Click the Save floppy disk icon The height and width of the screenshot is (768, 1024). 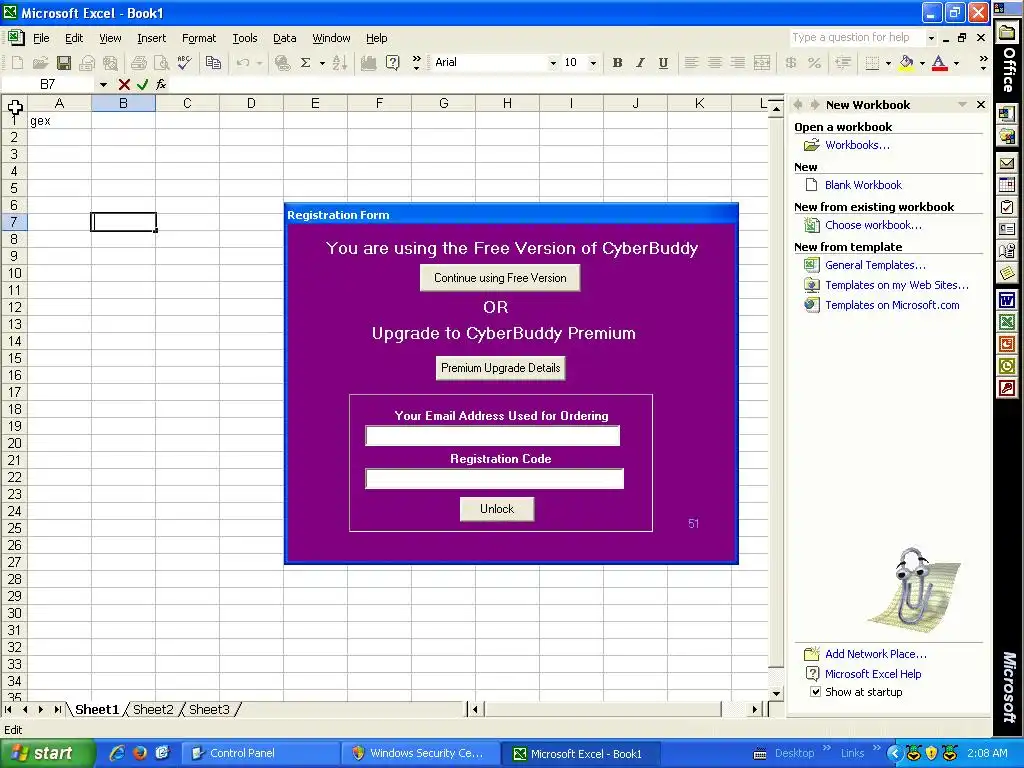63,63
